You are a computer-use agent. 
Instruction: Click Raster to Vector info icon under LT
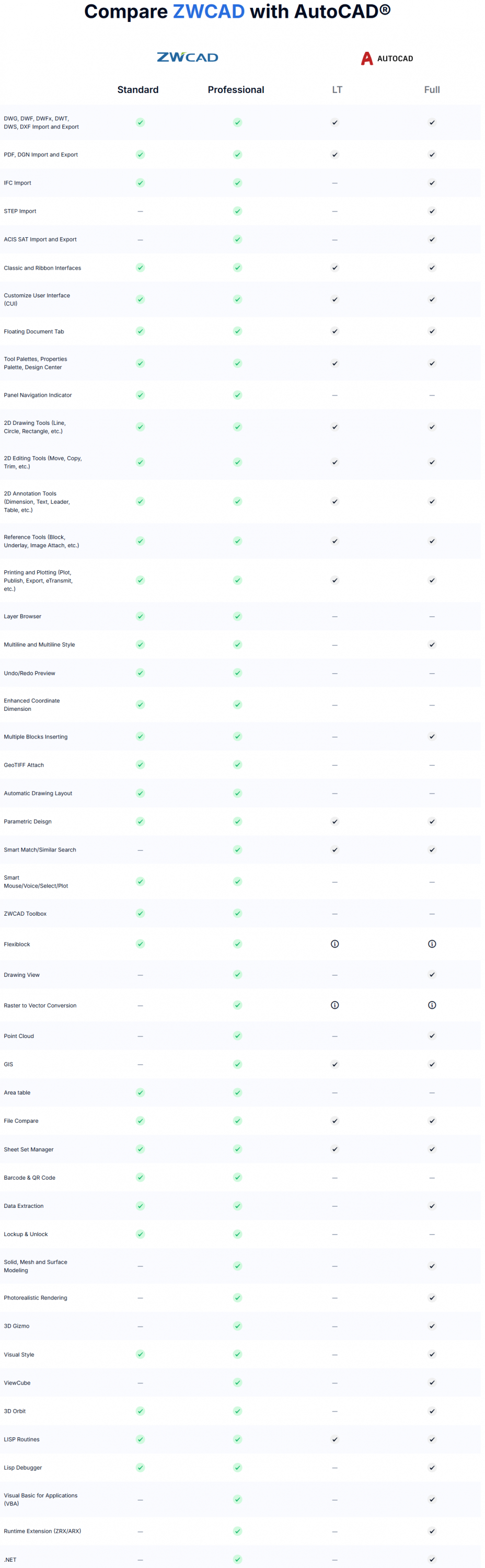pos(334,1005)
